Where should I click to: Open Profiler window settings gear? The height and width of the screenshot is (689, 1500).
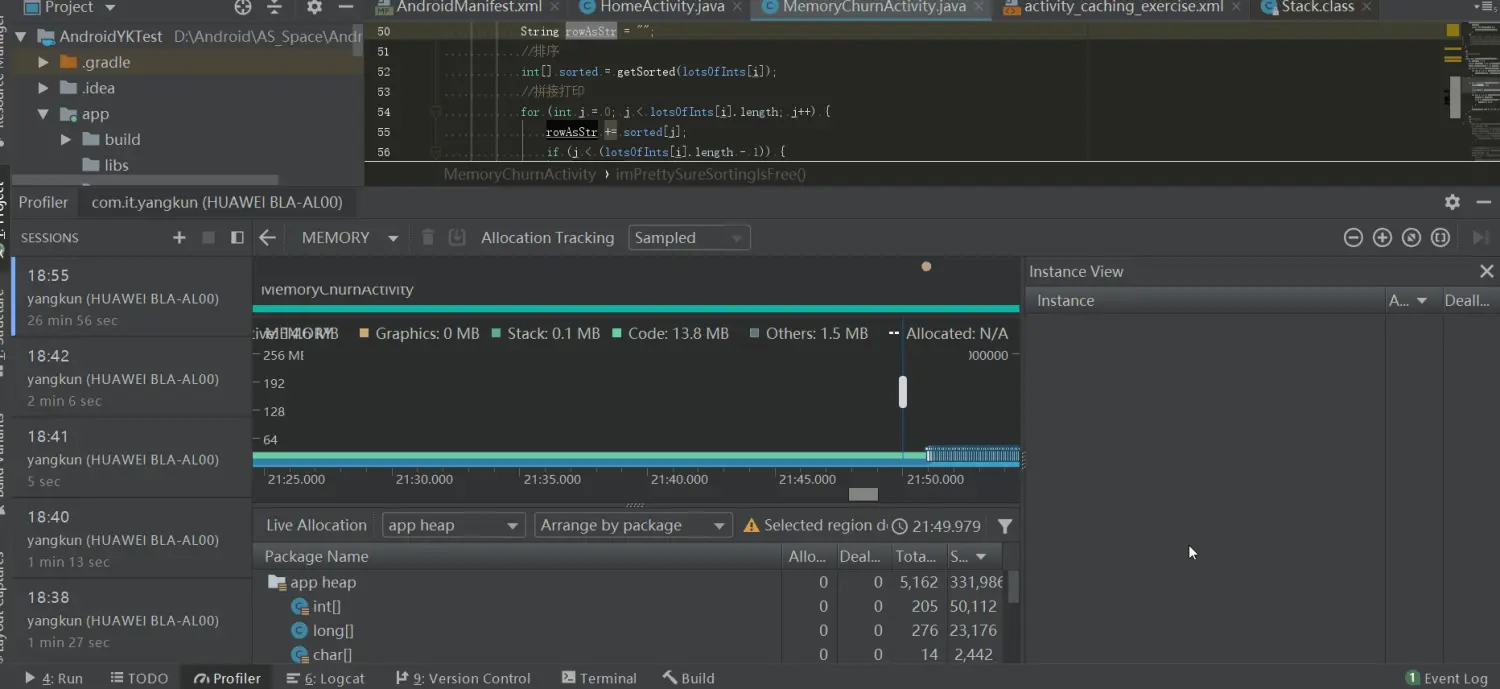pyautogui.click(x=1452, y=202)
